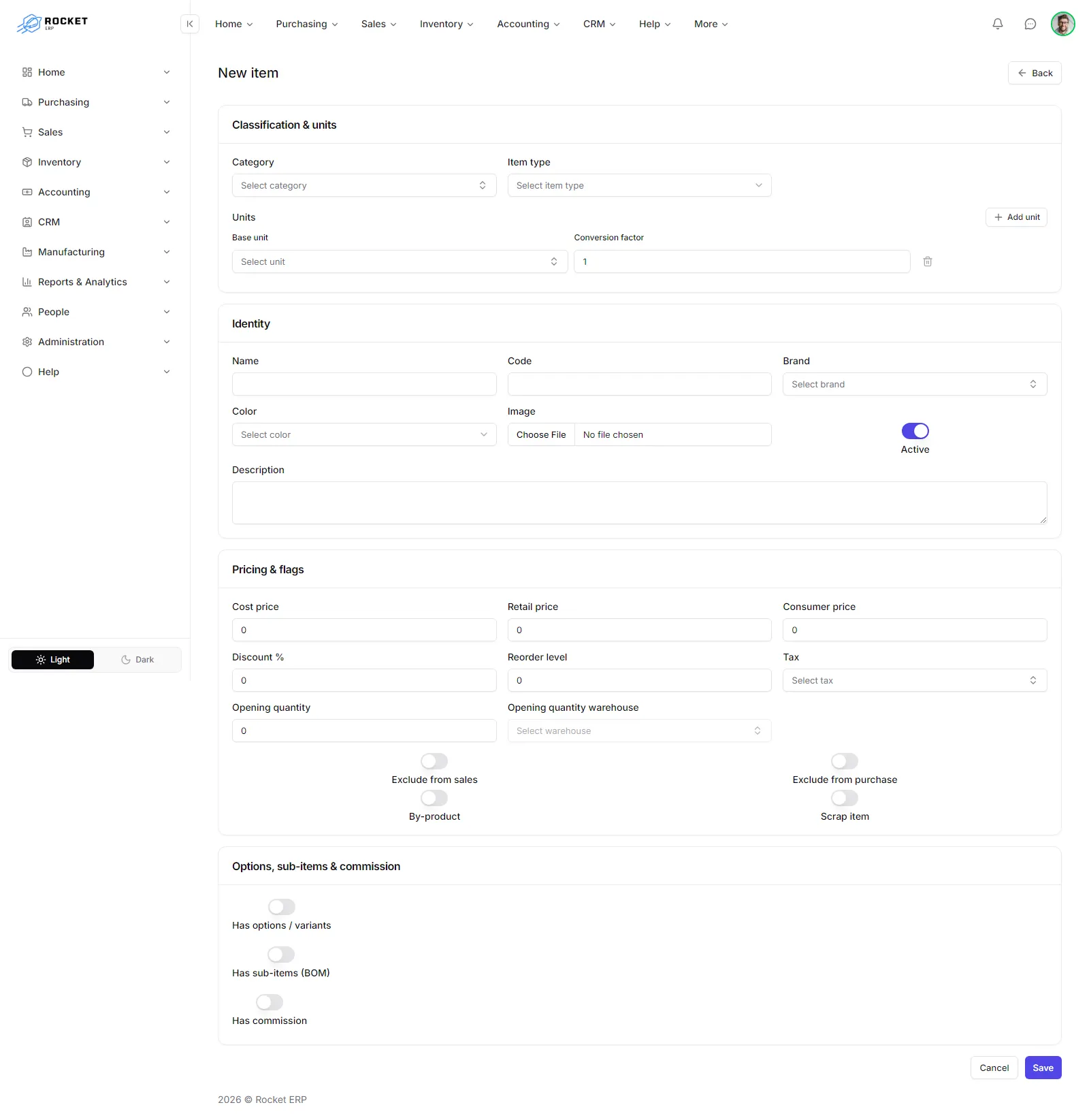Switch to Dark theme
1089x1120 pixels.
(x=137, y=660)
